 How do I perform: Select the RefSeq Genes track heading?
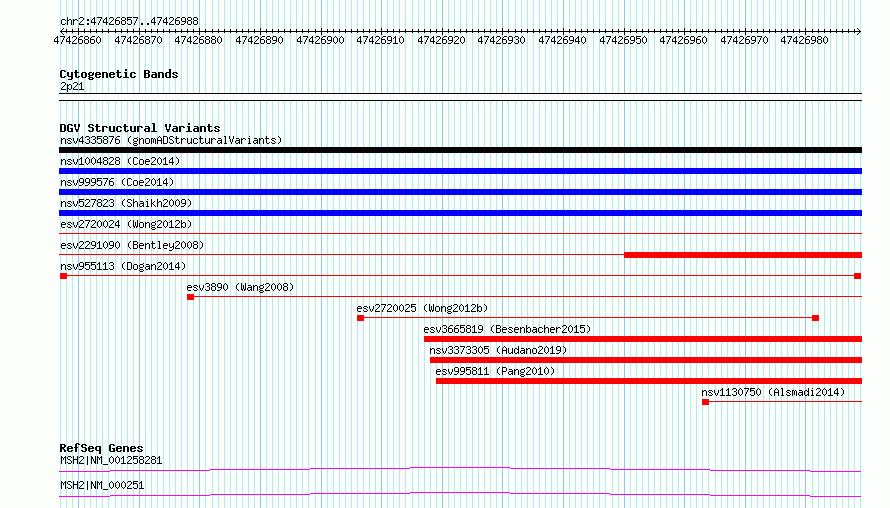pyautogui.click(x=102, y=448)
